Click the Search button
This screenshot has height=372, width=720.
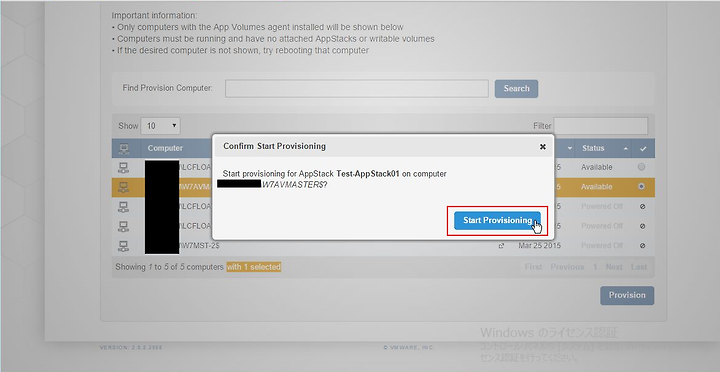516,89
